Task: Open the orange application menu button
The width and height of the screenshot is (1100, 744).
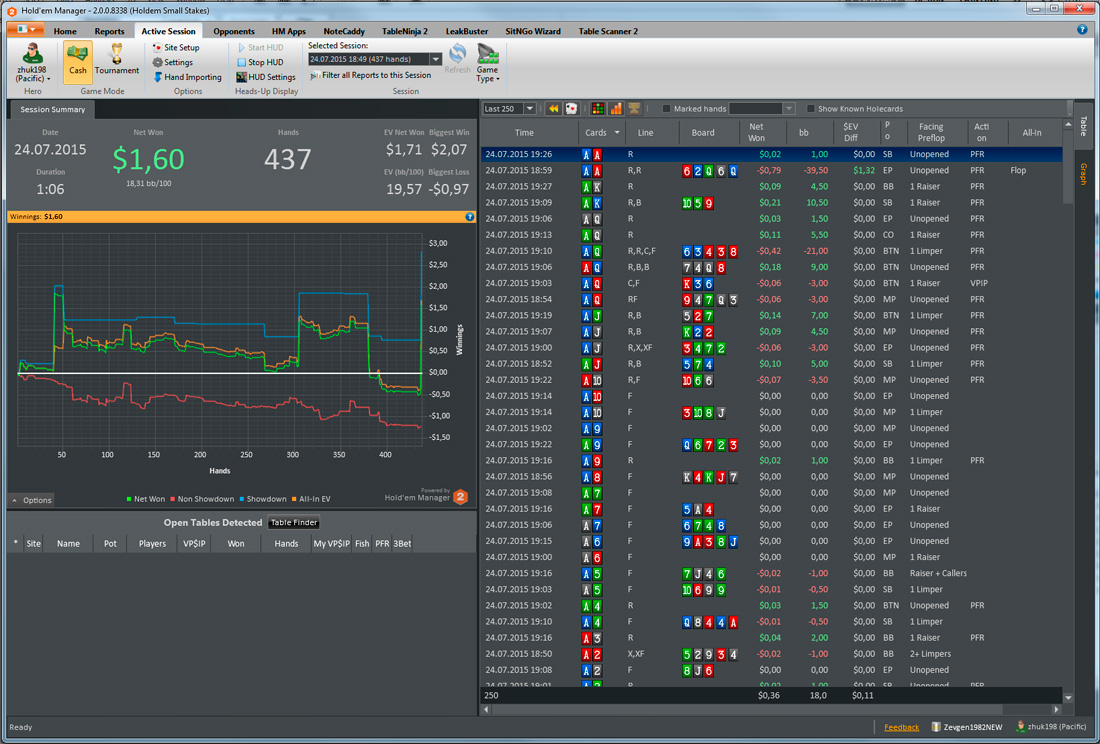Action: pos(26,29)
